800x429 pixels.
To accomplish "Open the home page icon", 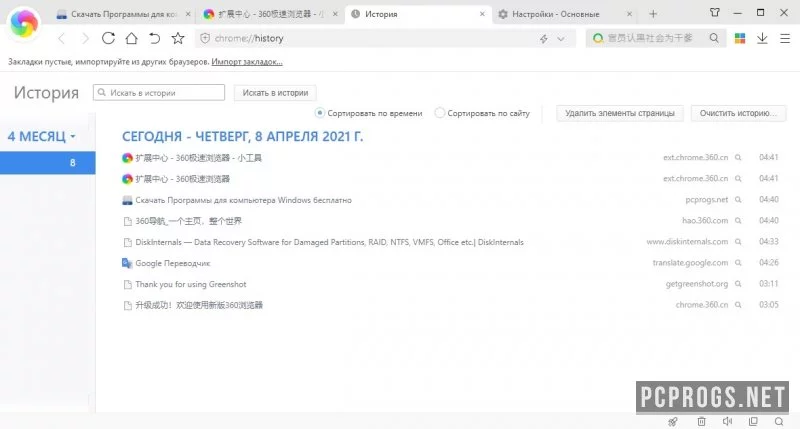I will click(131, 38).
